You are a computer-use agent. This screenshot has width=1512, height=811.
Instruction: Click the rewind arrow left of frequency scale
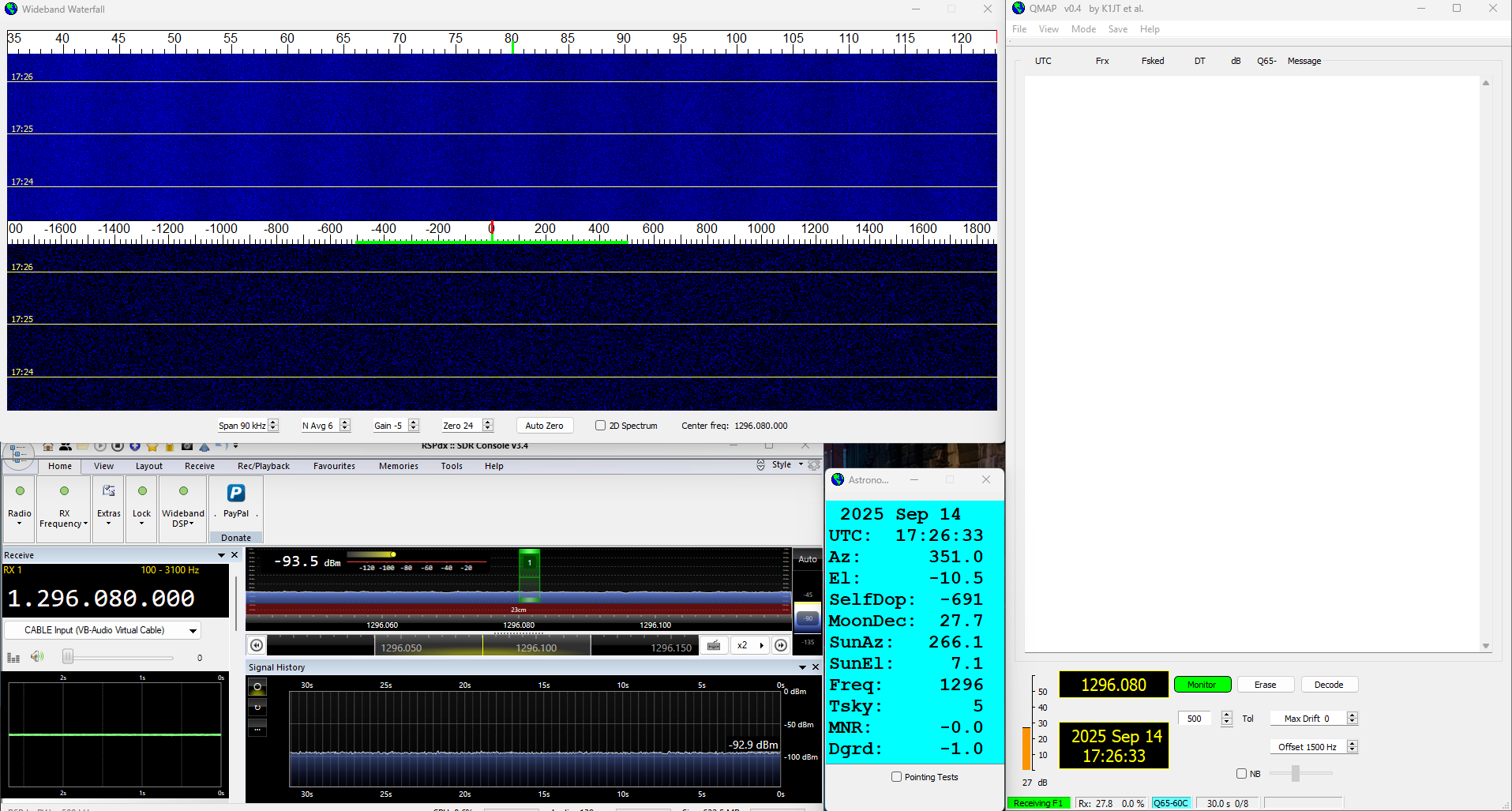[x=257, y=645]
